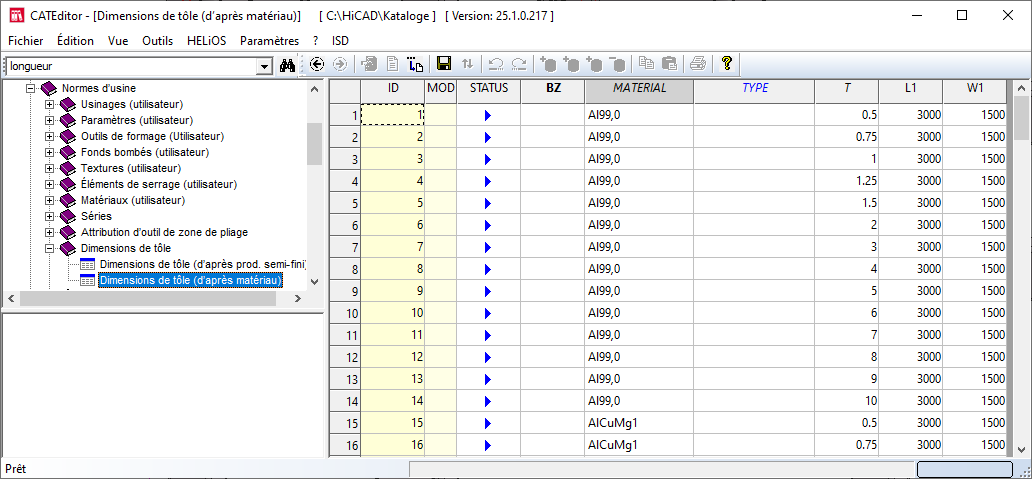Click the undo arrow toolbar icon
Image resolution: width=1032 pixels, height=479 pixels.
click(495, 64)
